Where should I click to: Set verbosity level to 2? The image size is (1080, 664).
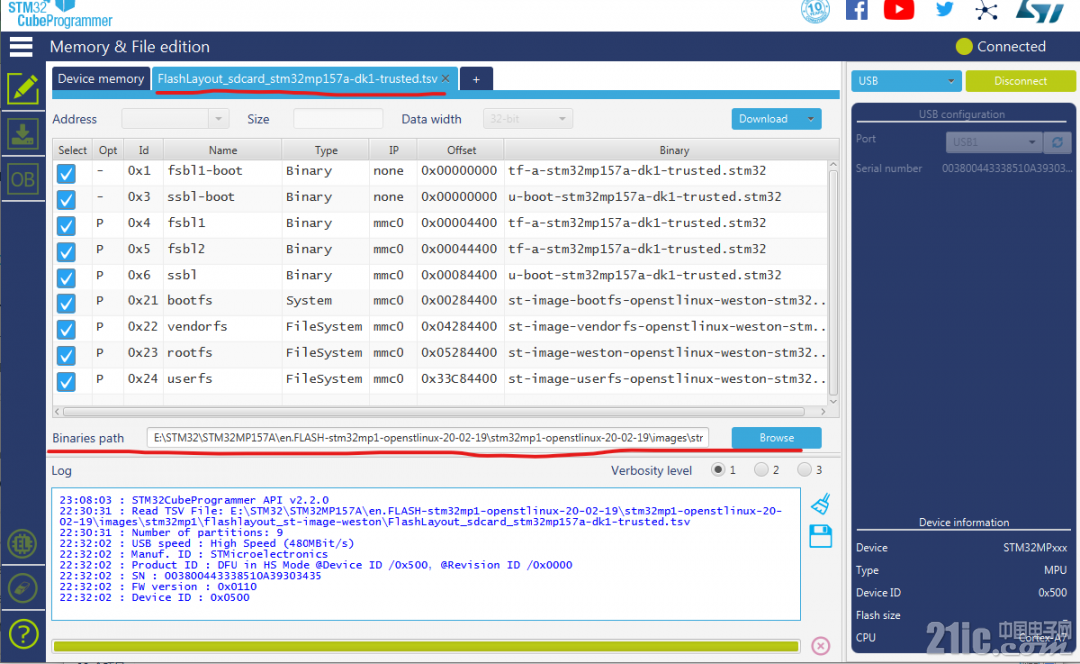point(761,470)
